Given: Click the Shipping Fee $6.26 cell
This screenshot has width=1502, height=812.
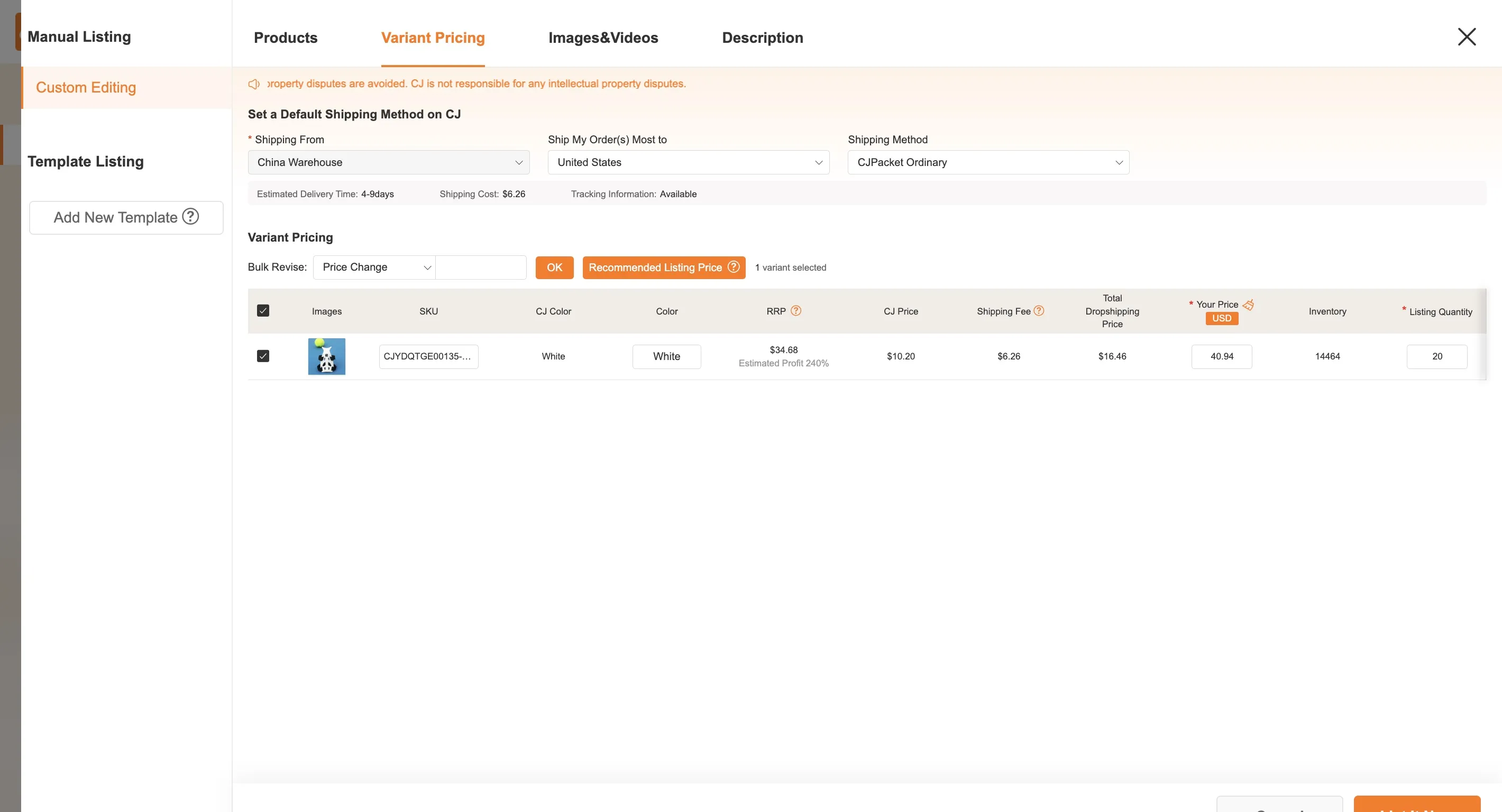Looking at the screenshot, I should (1009, 356).
